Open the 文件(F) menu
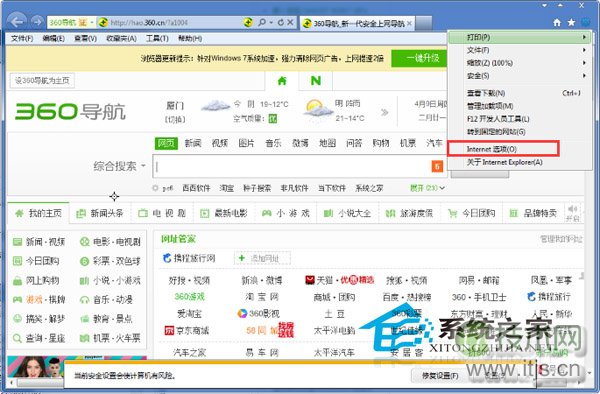The width and height of the screenshot is (600, 394). (22, 39)
